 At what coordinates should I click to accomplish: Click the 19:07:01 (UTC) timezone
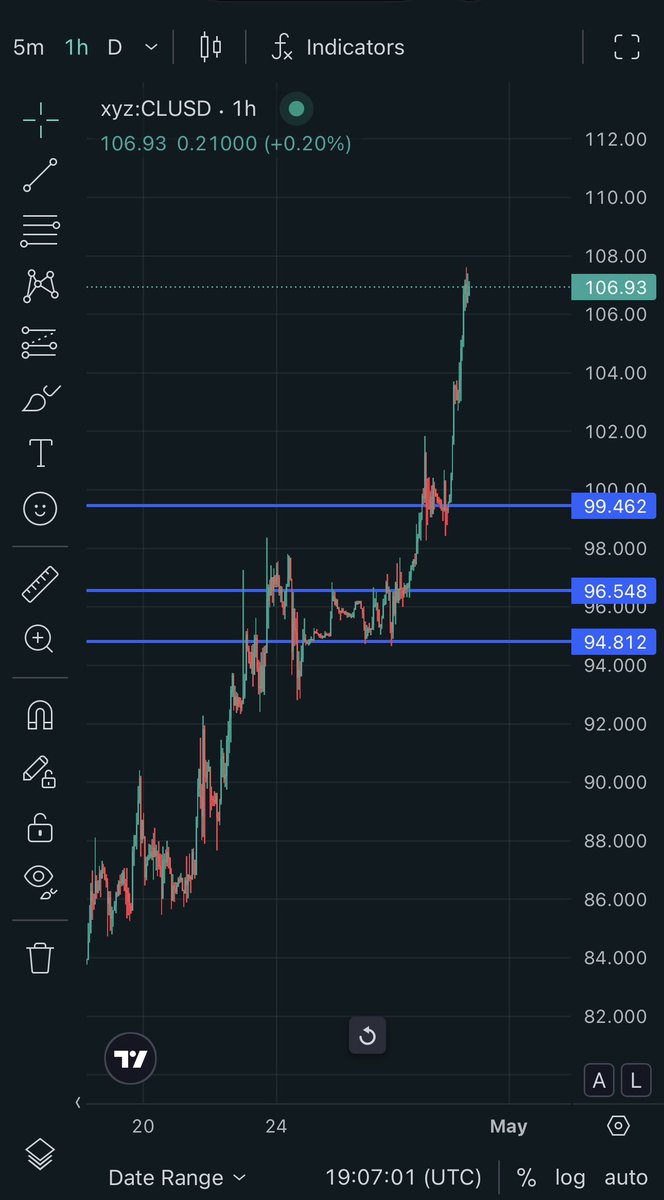[x=403, y=1177]
